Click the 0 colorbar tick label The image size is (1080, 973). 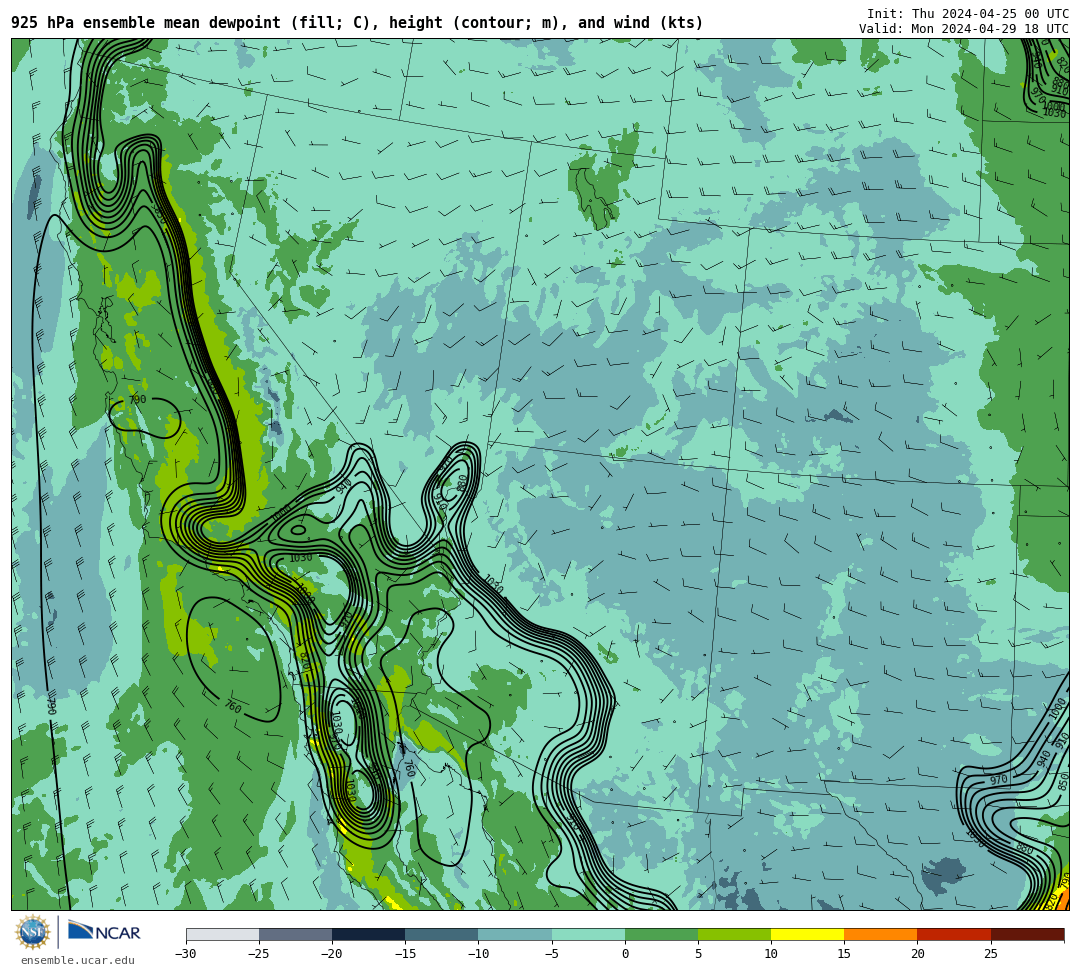click(625, 954)
